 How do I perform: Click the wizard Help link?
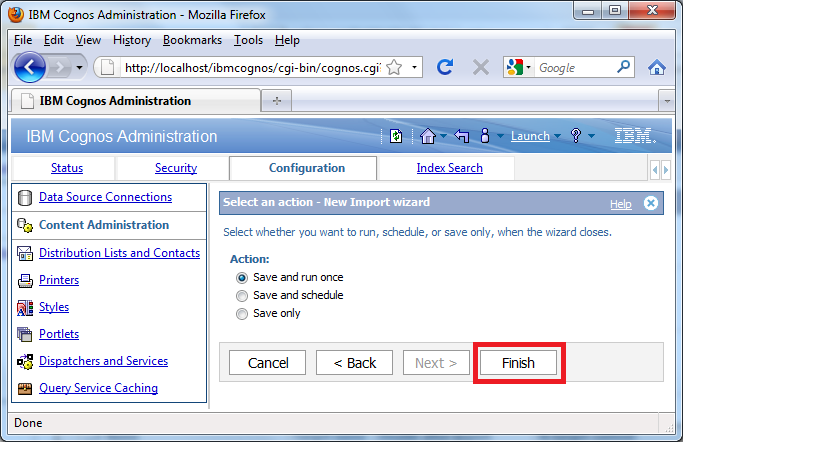621,204
